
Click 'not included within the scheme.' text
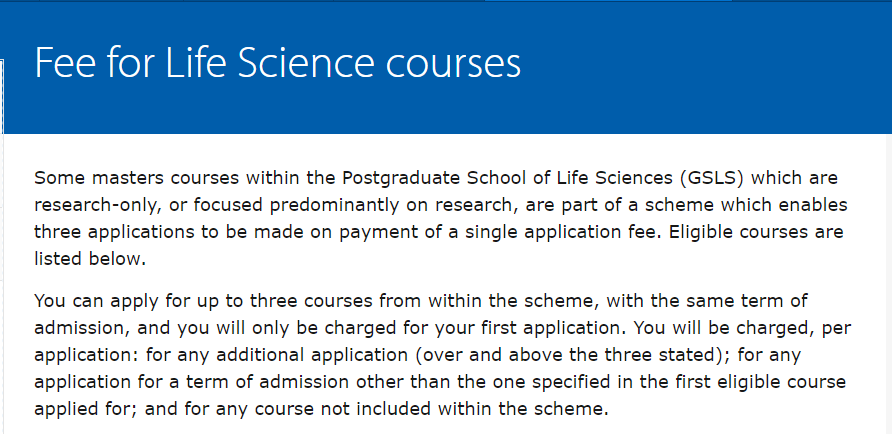459,409
